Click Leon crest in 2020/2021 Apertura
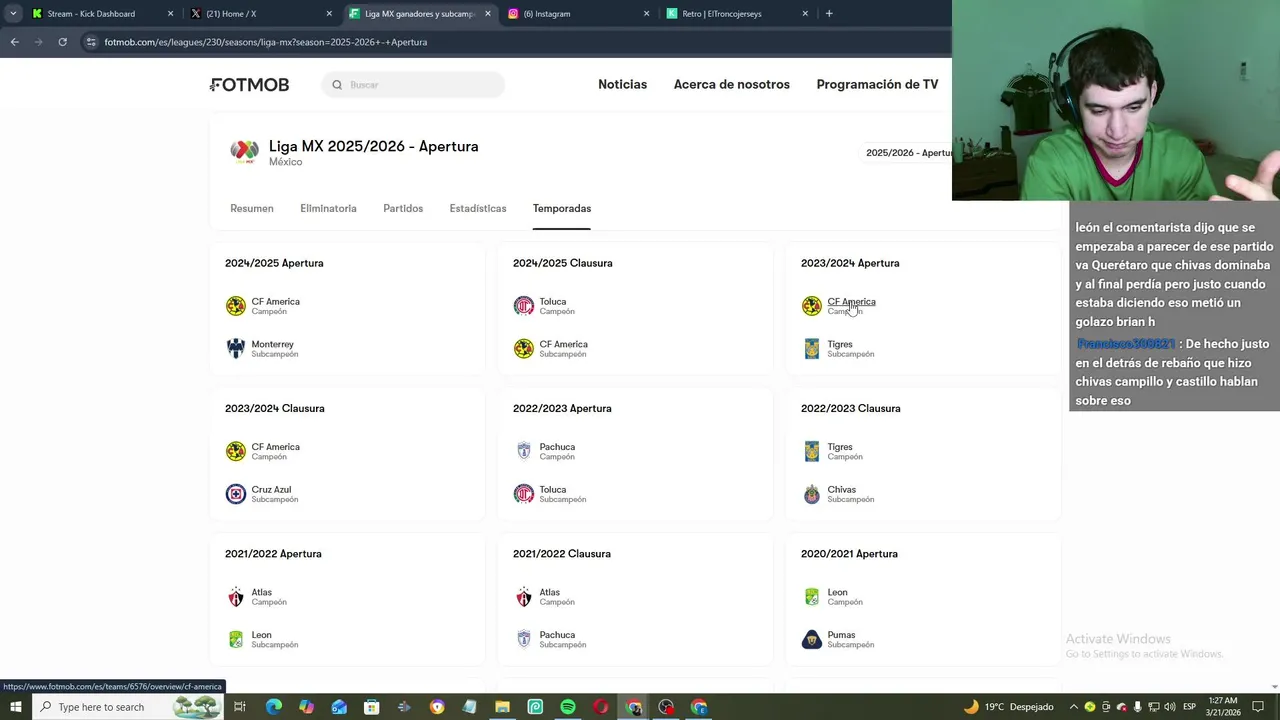1280x720 pixels. coord(812,597)
